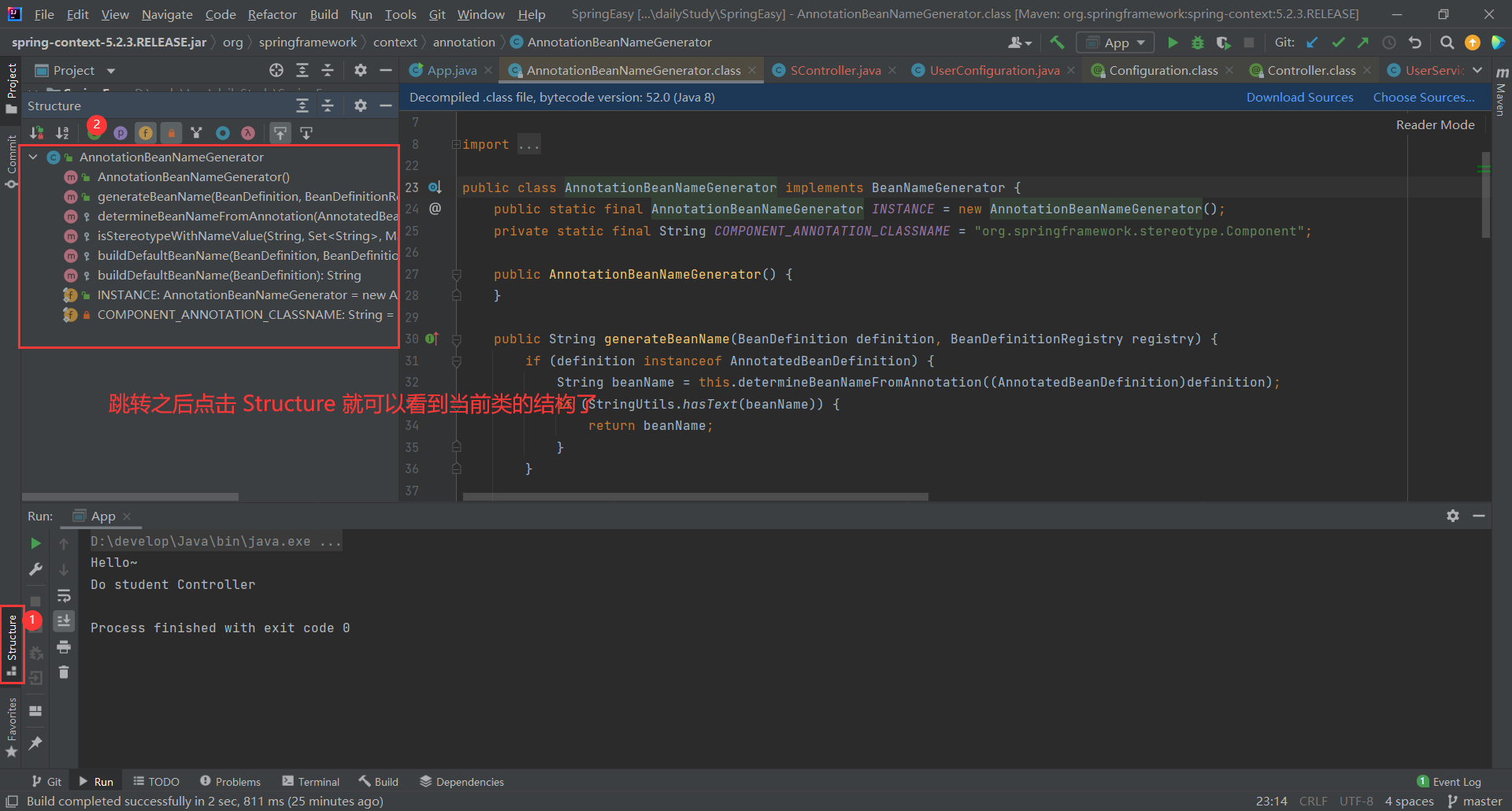Open the App run configuration dropdown
Viewport: 1512px width, 811px height.
[x=1115, y=43]
